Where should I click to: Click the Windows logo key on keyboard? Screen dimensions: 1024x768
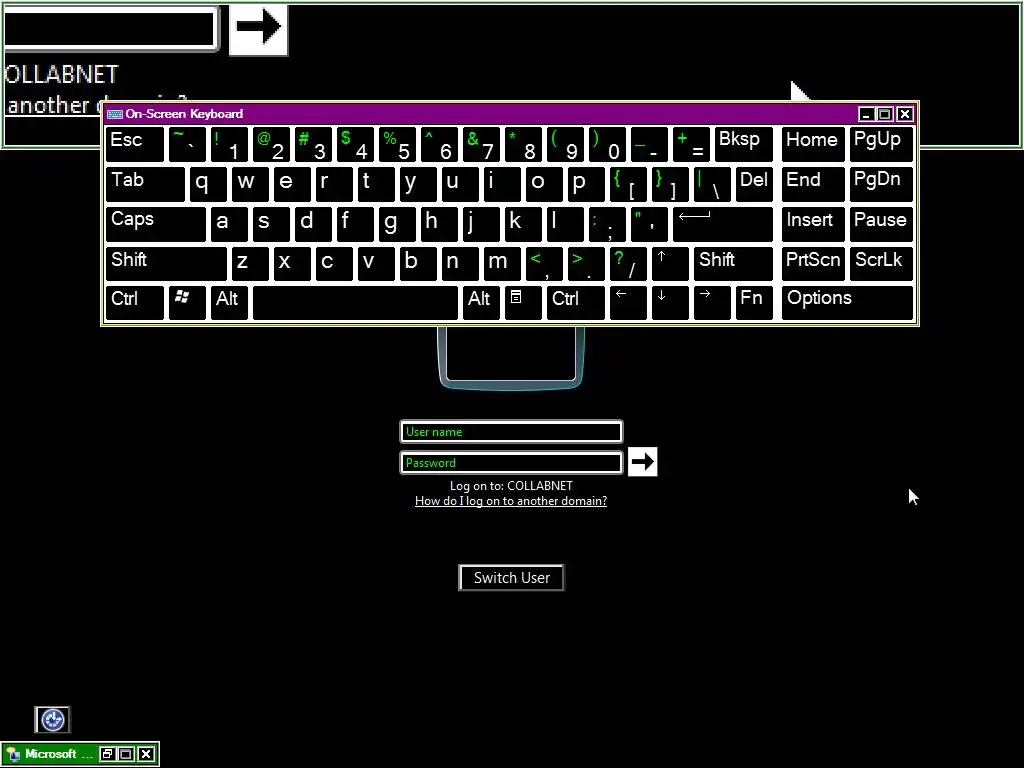[x=187, y=303]
